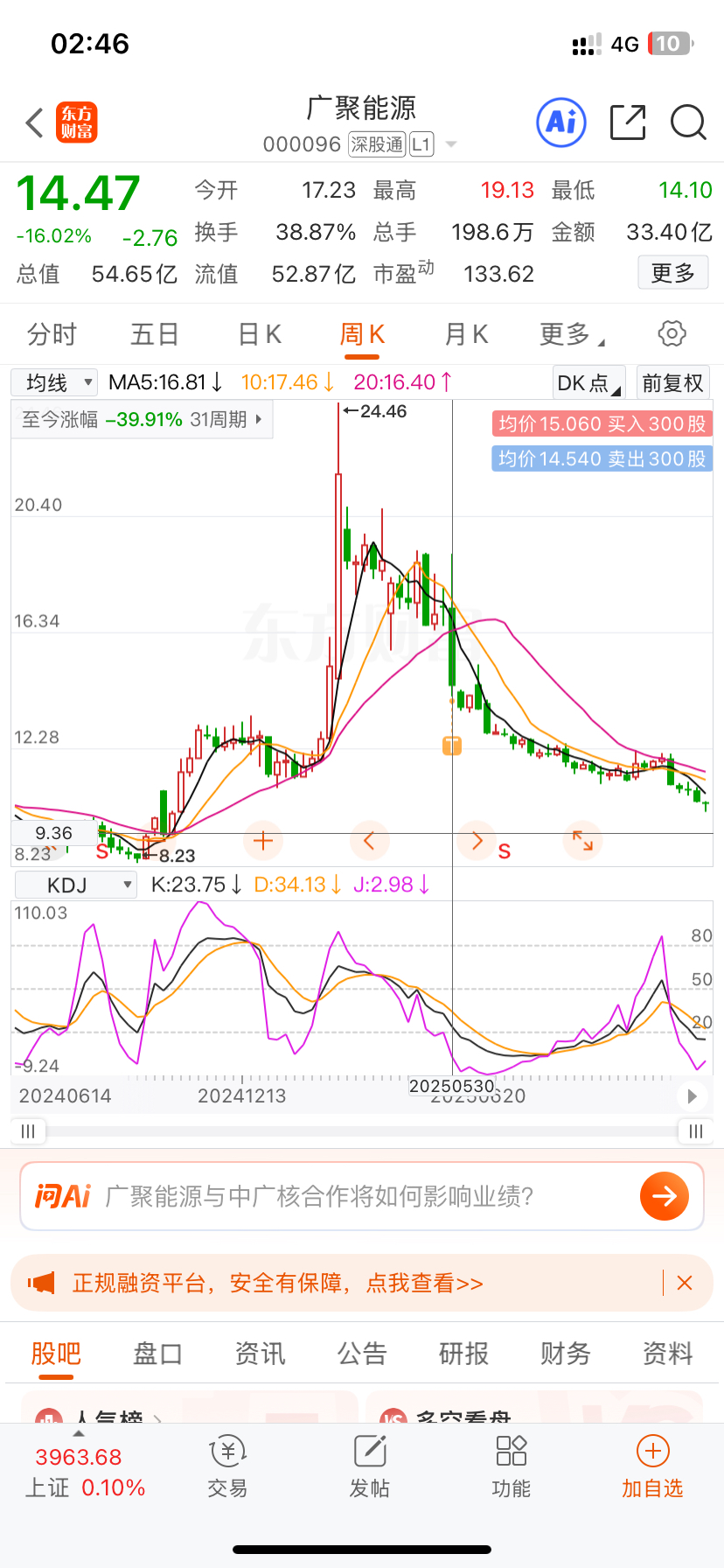Open chart settings gear icon
The width and height of the screenshot is (724, 1568).
(672, 333)
